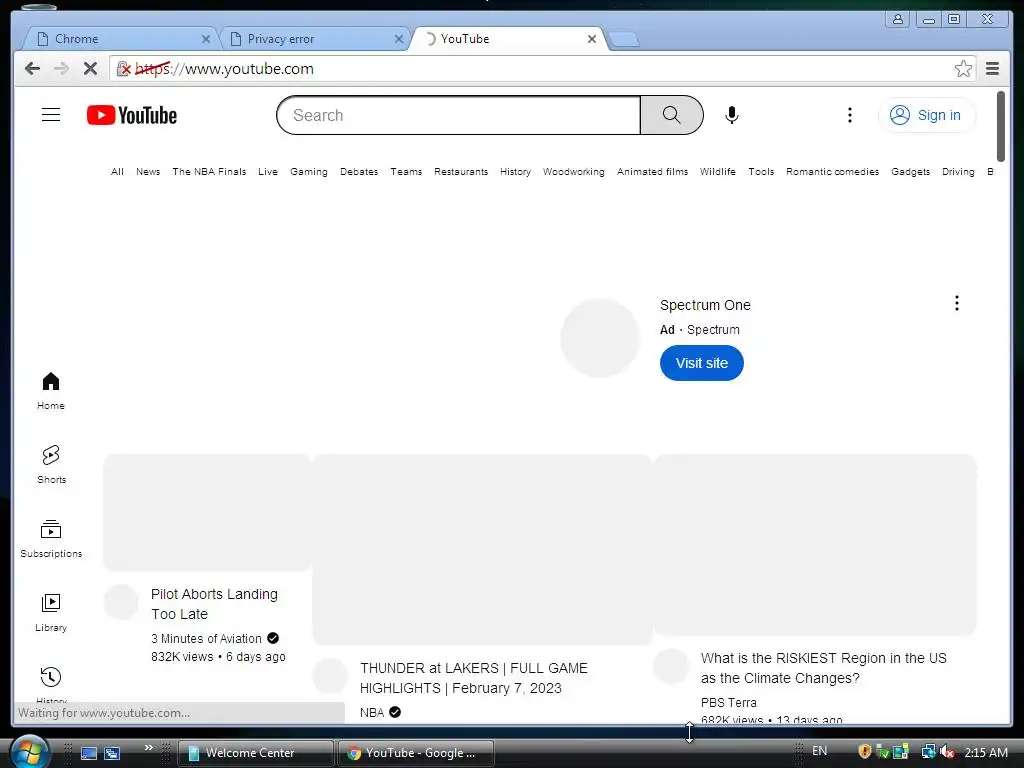This screenshot has width=1024, height=768.
Task: Open Chrome user profile button
Action: click(898, 19)
